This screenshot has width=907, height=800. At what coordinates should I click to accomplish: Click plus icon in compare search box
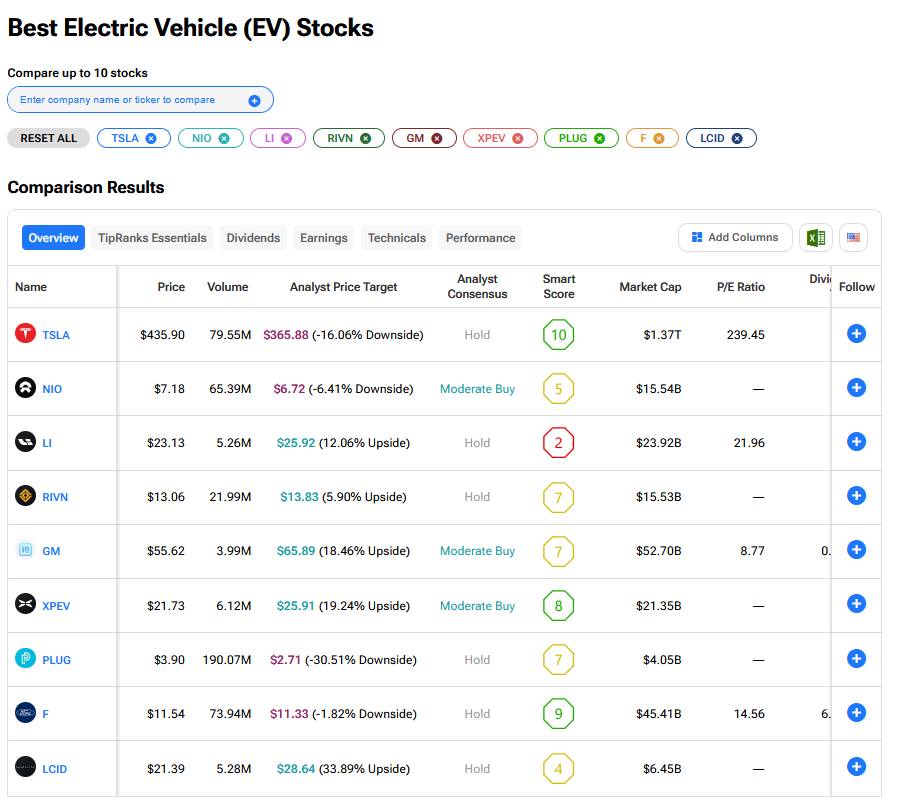pos(254,100)
